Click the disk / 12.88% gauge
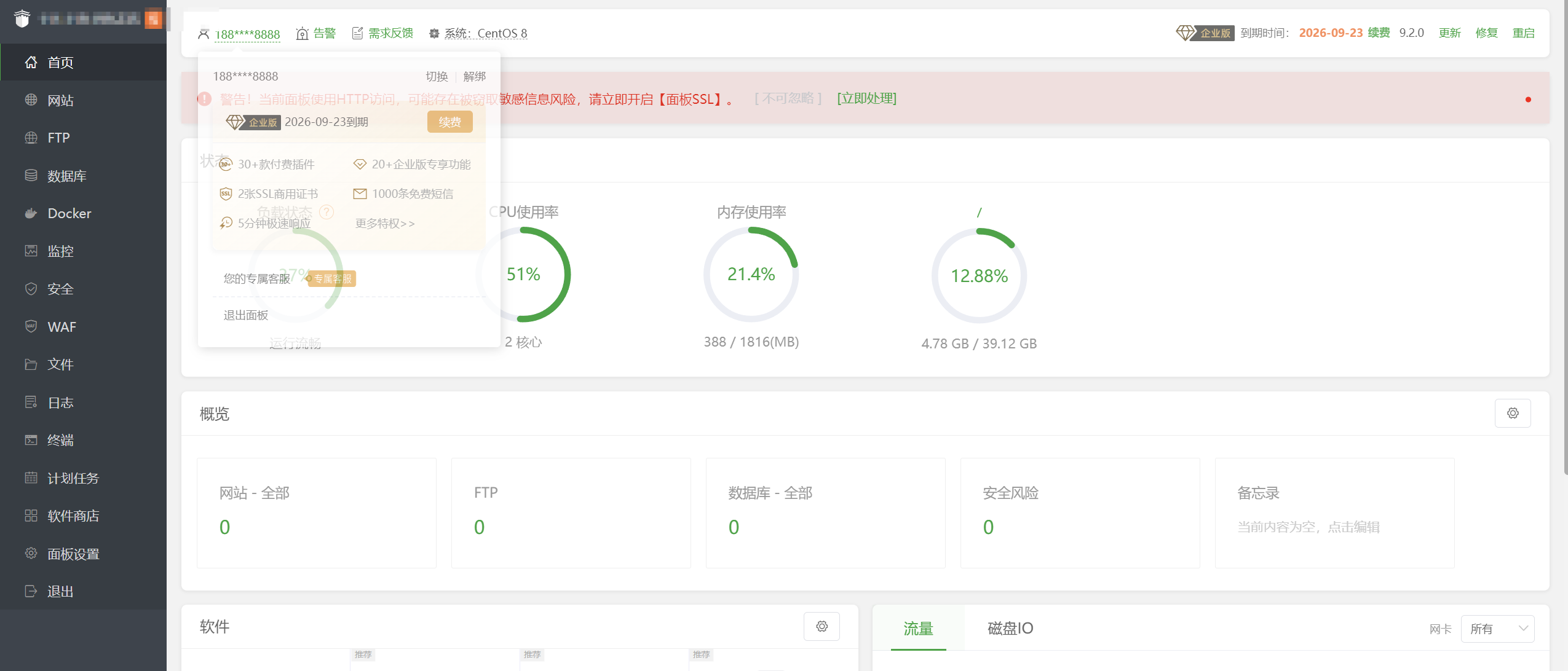 tap(979, 276)
